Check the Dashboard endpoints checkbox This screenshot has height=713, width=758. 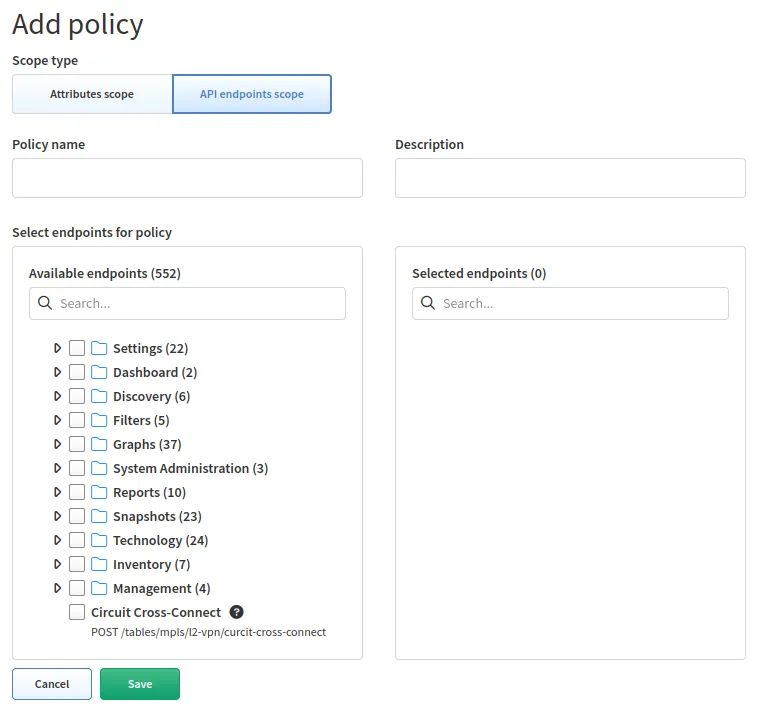point(77,372)
